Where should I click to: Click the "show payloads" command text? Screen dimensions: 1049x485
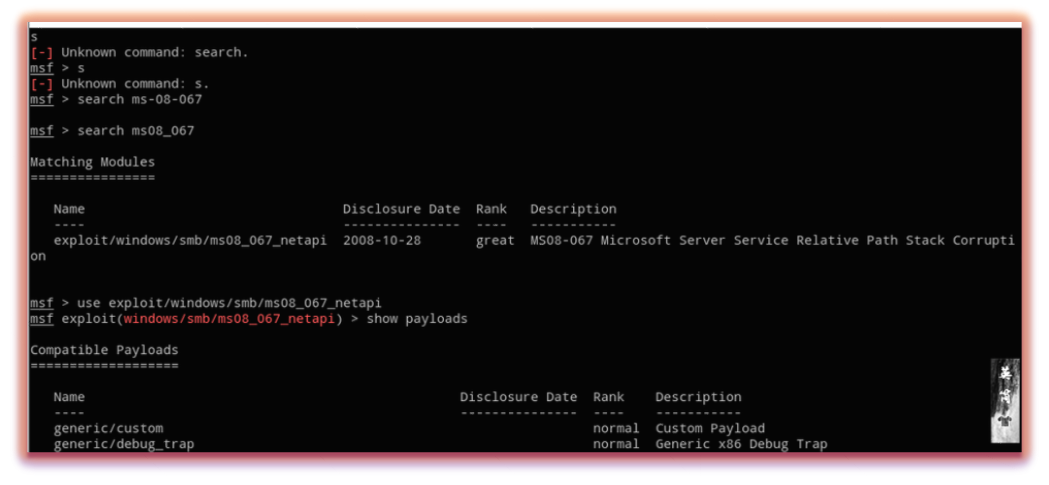[x=417, y=319]
